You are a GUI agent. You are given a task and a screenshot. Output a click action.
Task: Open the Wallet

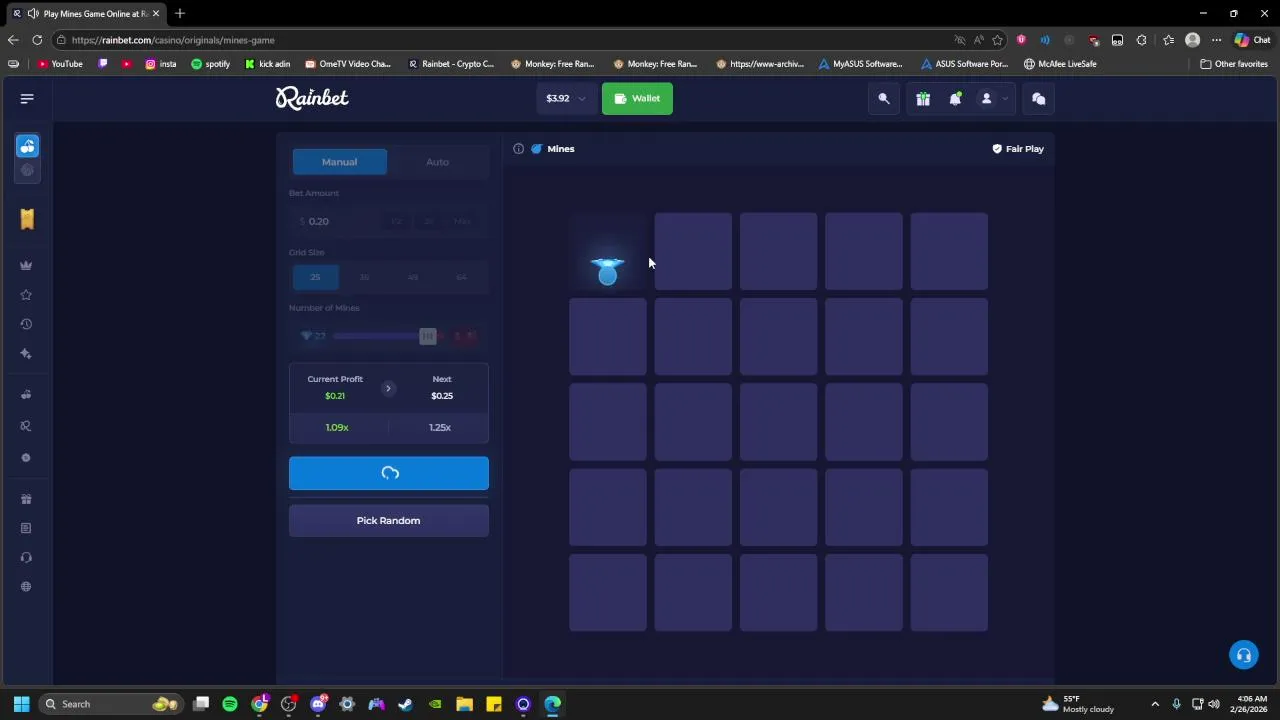637,98
